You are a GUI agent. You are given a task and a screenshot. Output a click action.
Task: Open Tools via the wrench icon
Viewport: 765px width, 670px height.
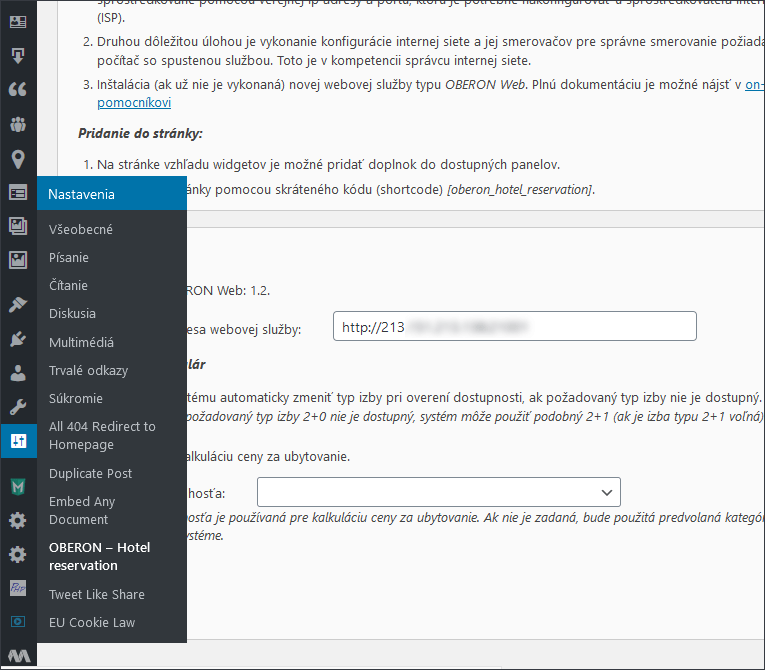[x=18, y=407]
